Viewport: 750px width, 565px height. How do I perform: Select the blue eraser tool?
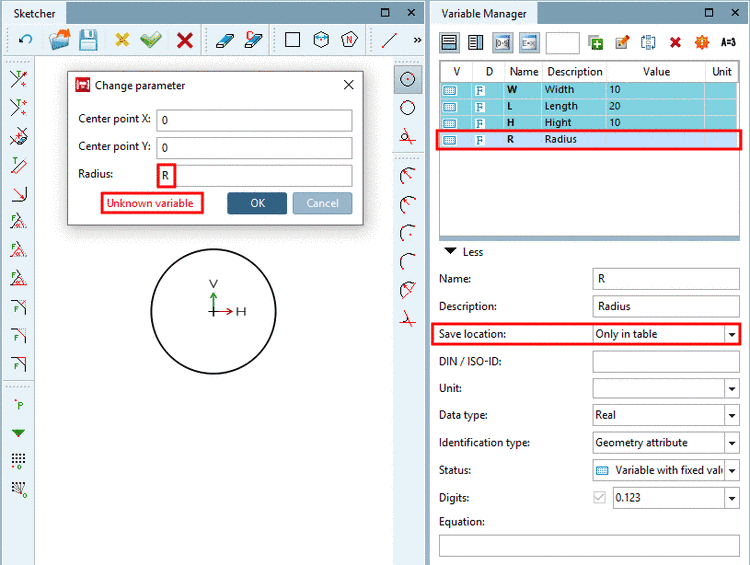(x=224, y=41)
